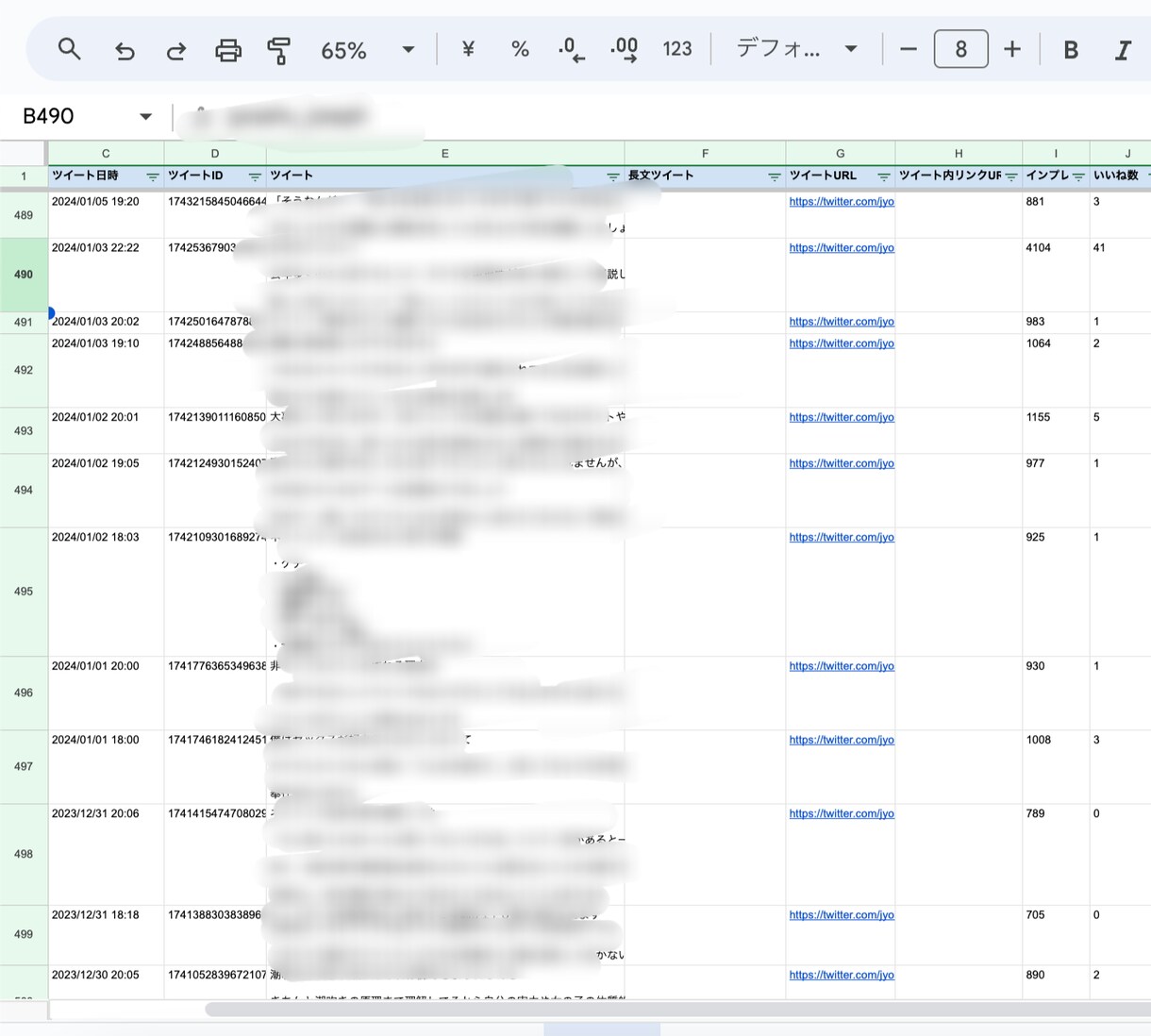The width and height of the screenshot is (1151, 1036).
Task: Open the twitter link in row 489
Action: (842, 202)
